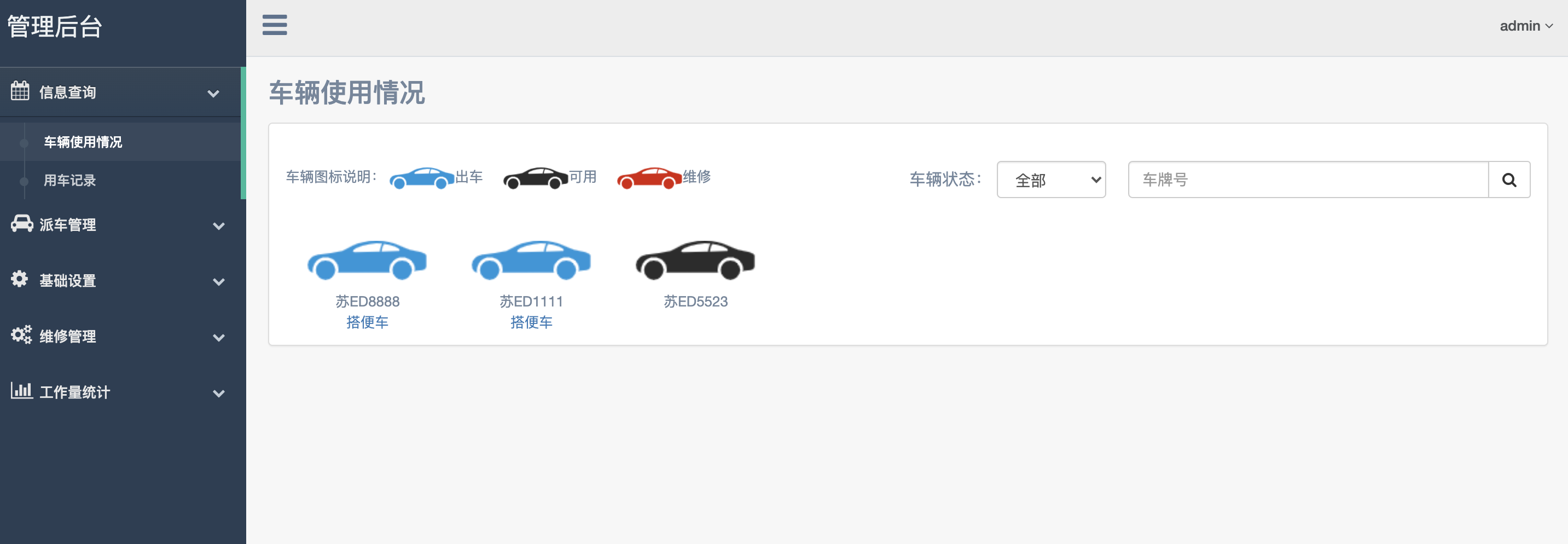Click the 维修 legend label
This screenshot has height=544, width=1568.
pos(696,177)
